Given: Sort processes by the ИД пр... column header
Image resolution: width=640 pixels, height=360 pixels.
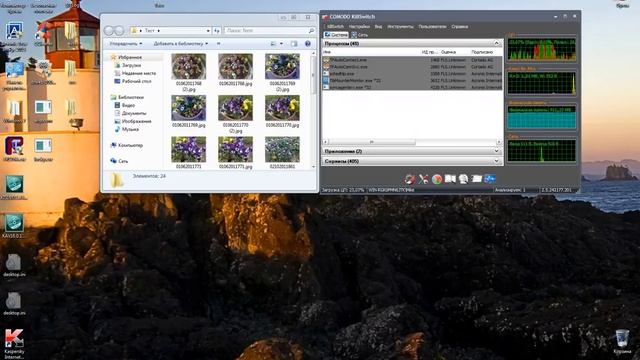Looking at the screenshot, I should click(429, 52).
